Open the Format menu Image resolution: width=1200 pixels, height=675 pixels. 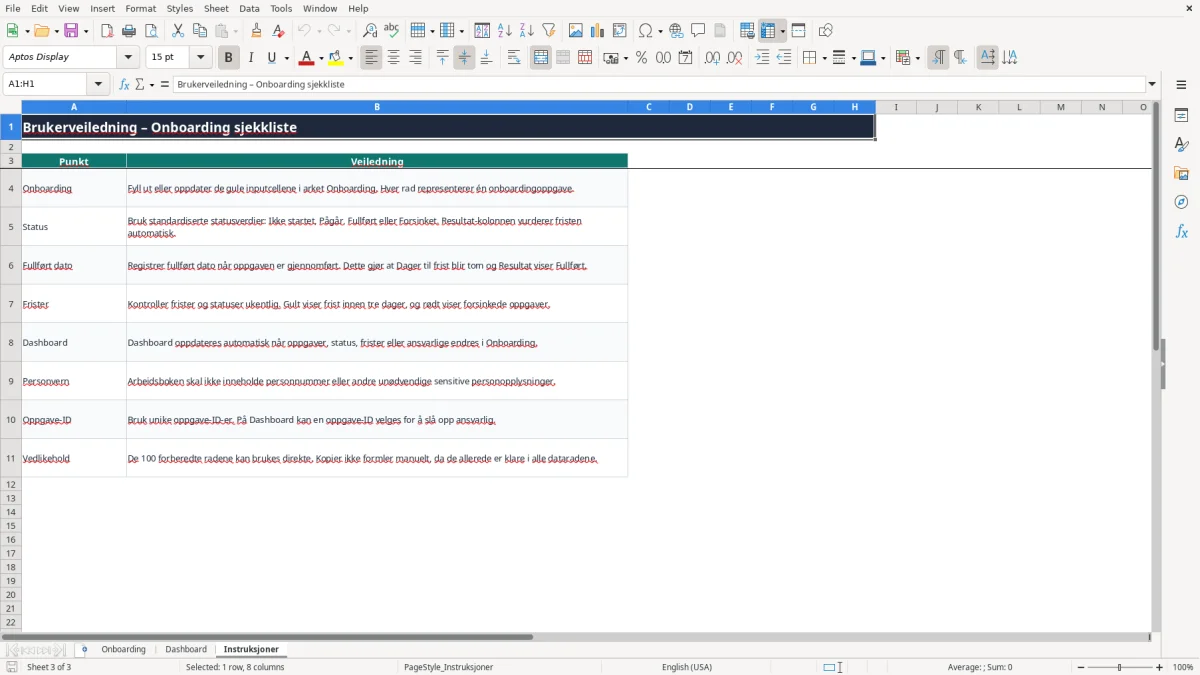point(140,8)
